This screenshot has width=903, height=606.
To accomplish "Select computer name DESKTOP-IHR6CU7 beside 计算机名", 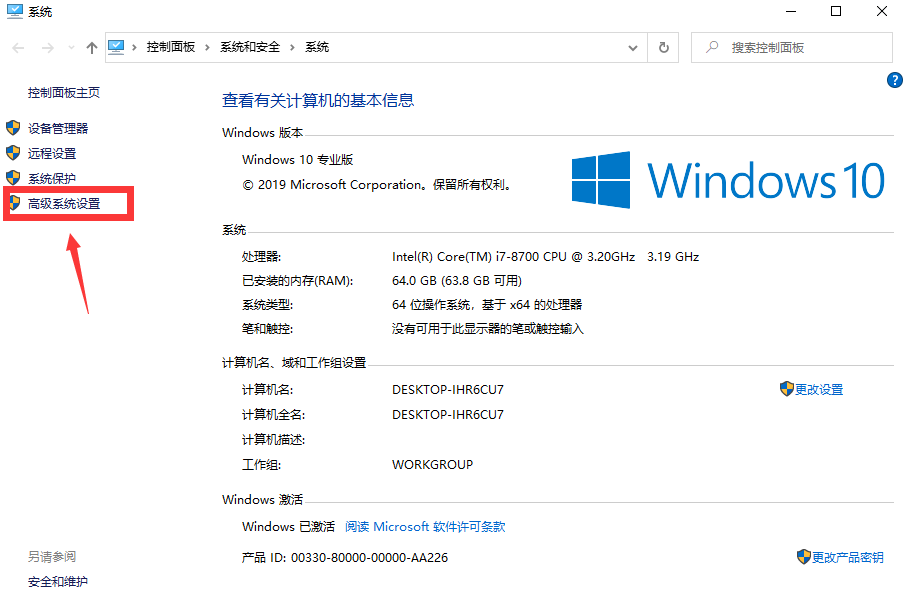I will coord(448,390).
